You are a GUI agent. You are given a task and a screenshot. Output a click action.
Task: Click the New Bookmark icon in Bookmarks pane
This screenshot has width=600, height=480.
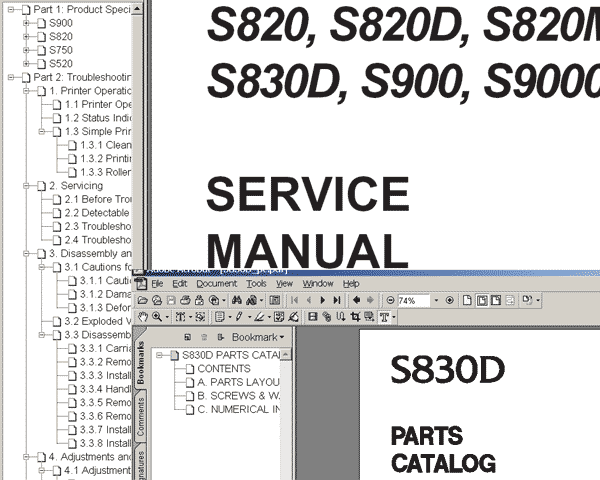coord(188,337)
